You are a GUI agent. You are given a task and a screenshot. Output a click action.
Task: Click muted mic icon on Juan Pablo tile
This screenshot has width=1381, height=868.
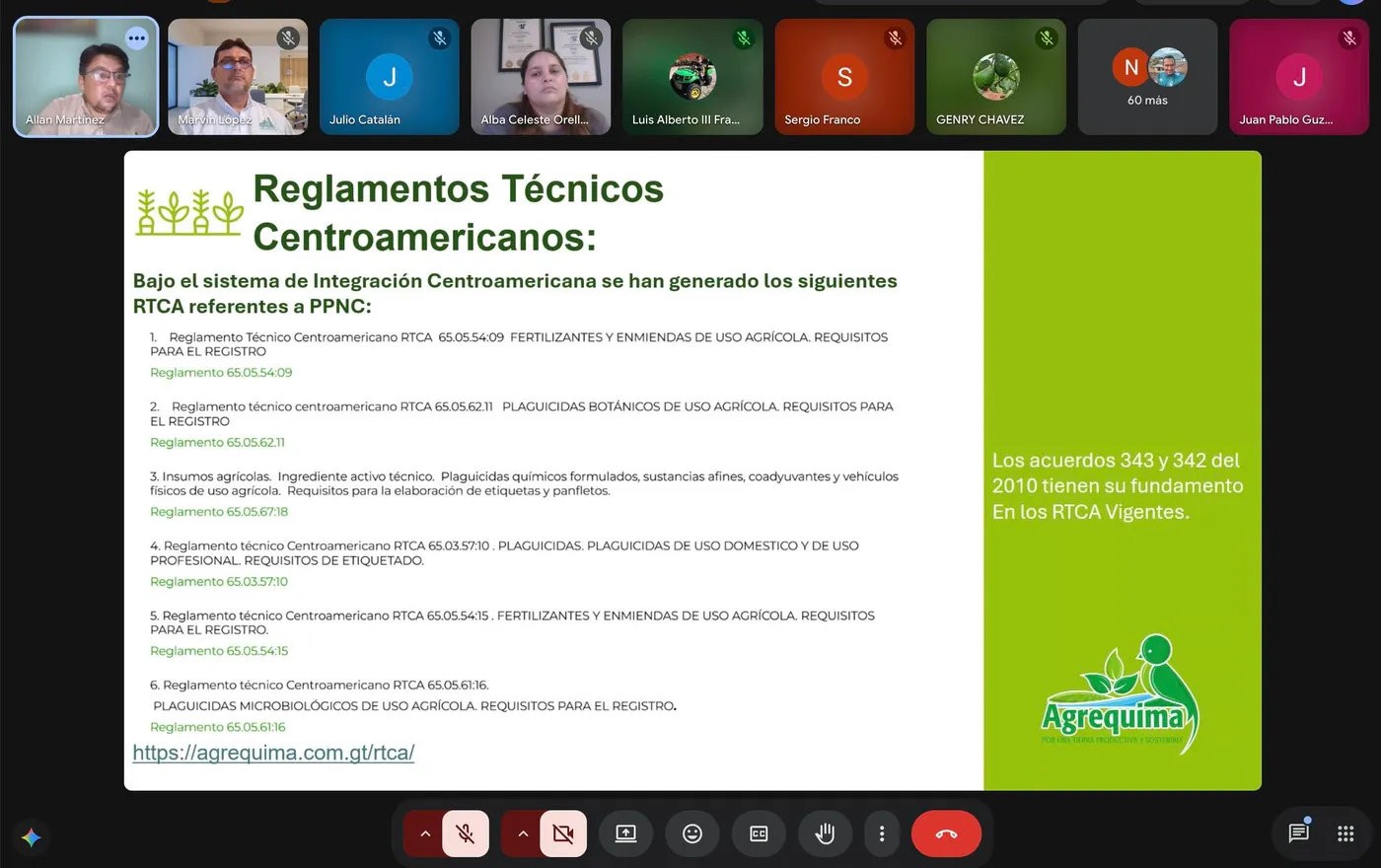tap(1349, 38)
